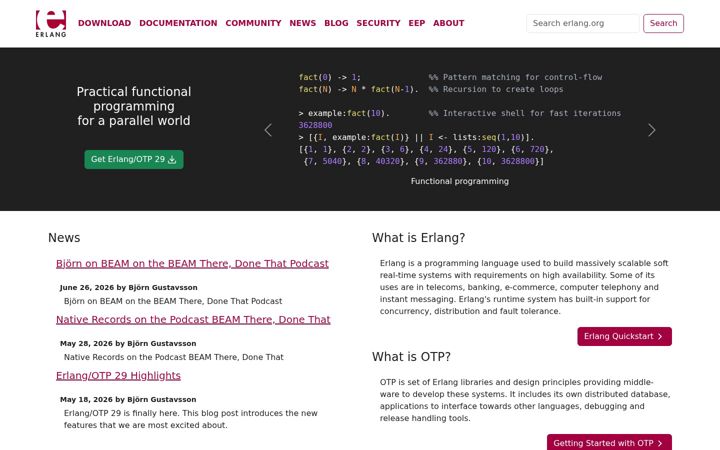
Task: Click the Erlang logo
Action: coord(51,23)
